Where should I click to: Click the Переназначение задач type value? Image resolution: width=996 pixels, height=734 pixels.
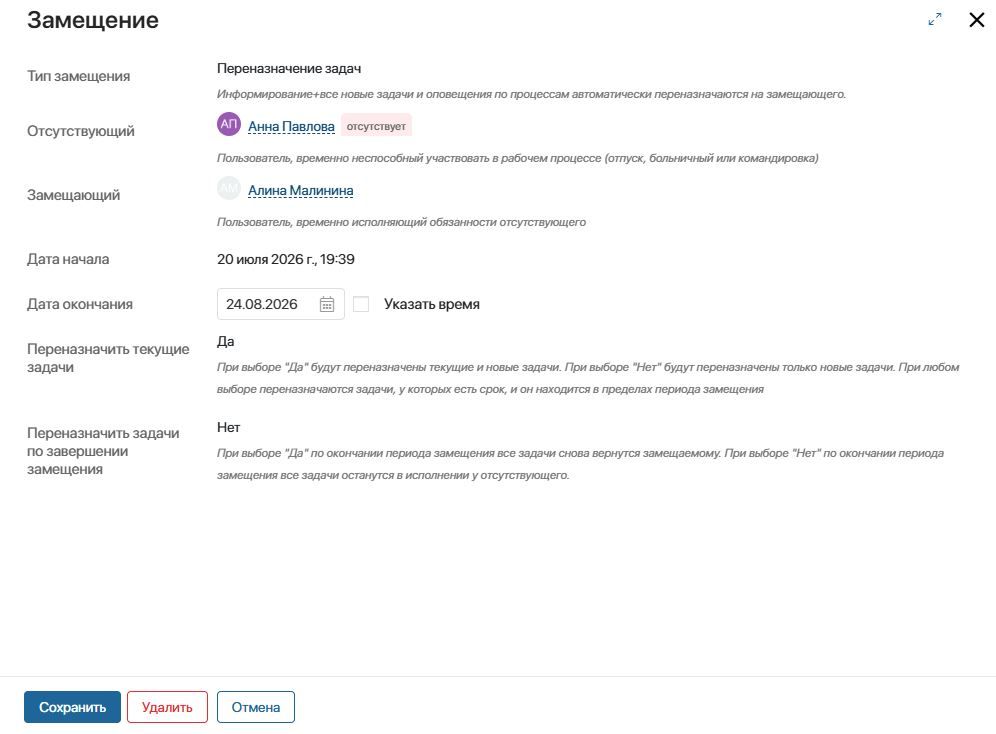click(x=289, y=68)
